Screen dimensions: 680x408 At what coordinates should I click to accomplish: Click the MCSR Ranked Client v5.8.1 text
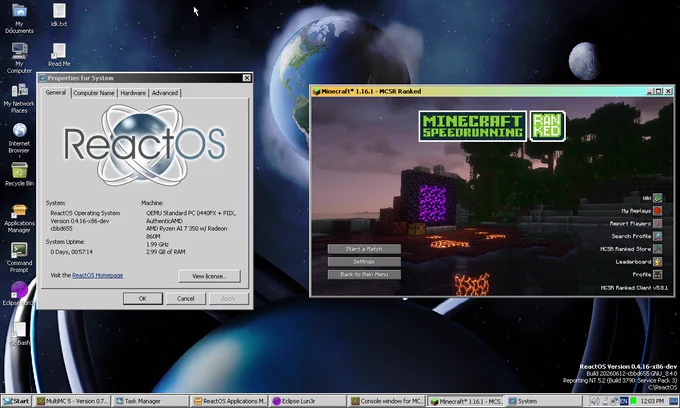click(x=634, y=287)
